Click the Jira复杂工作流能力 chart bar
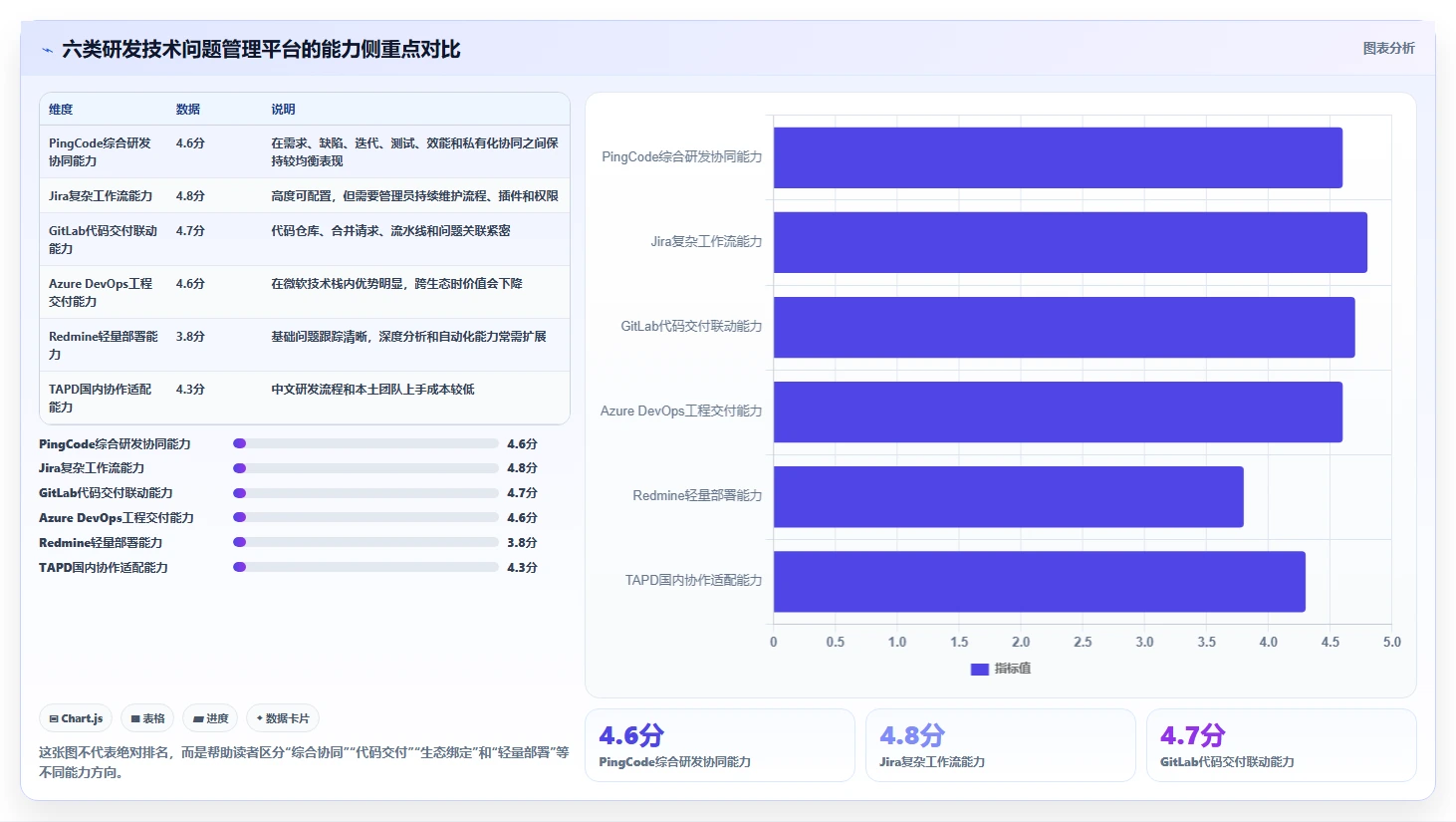Viewport: 1456px width, 822px height. 1071,242
